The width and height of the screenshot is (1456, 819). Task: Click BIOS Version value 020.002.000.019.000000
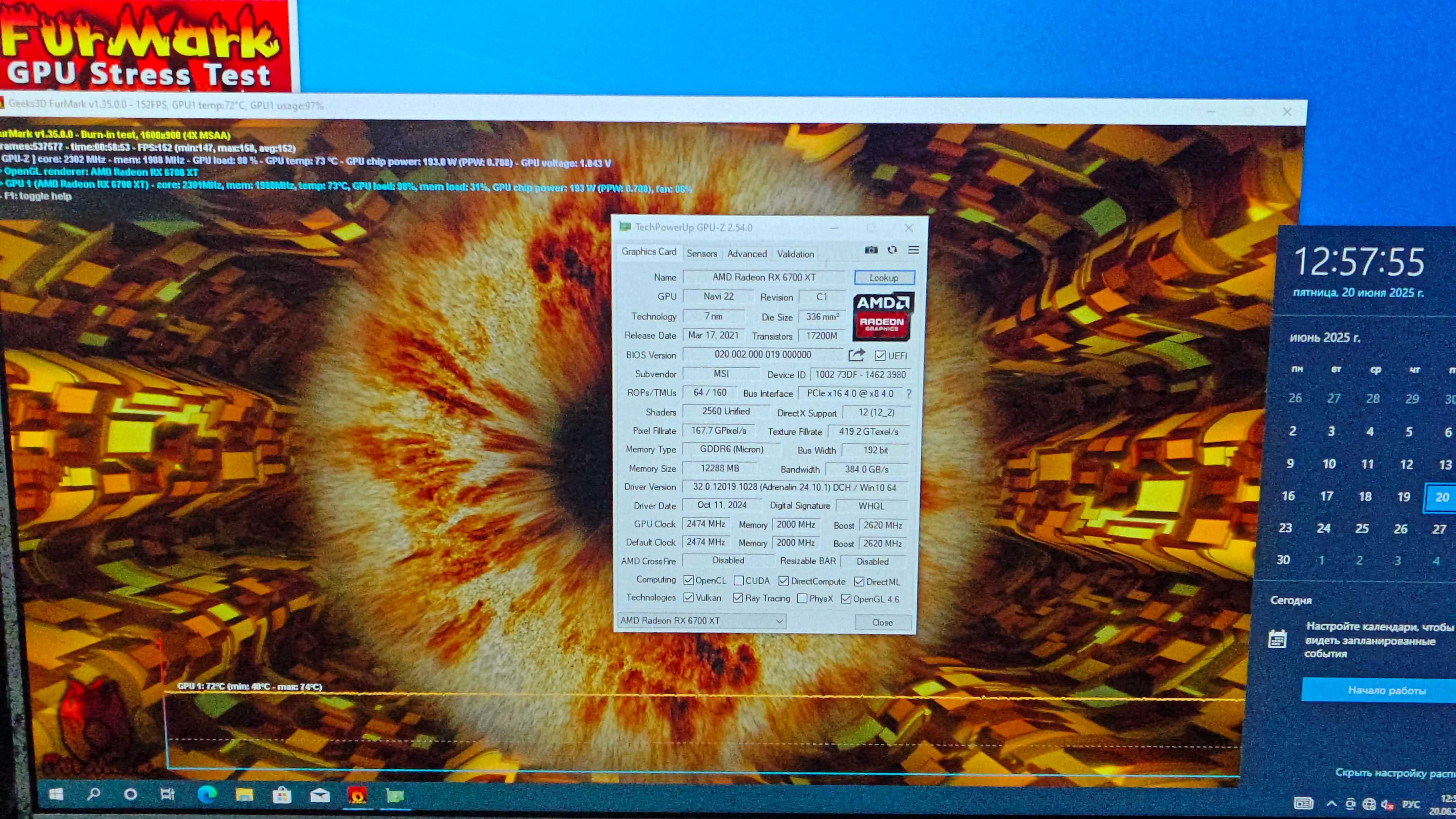(x=762, y=354)
